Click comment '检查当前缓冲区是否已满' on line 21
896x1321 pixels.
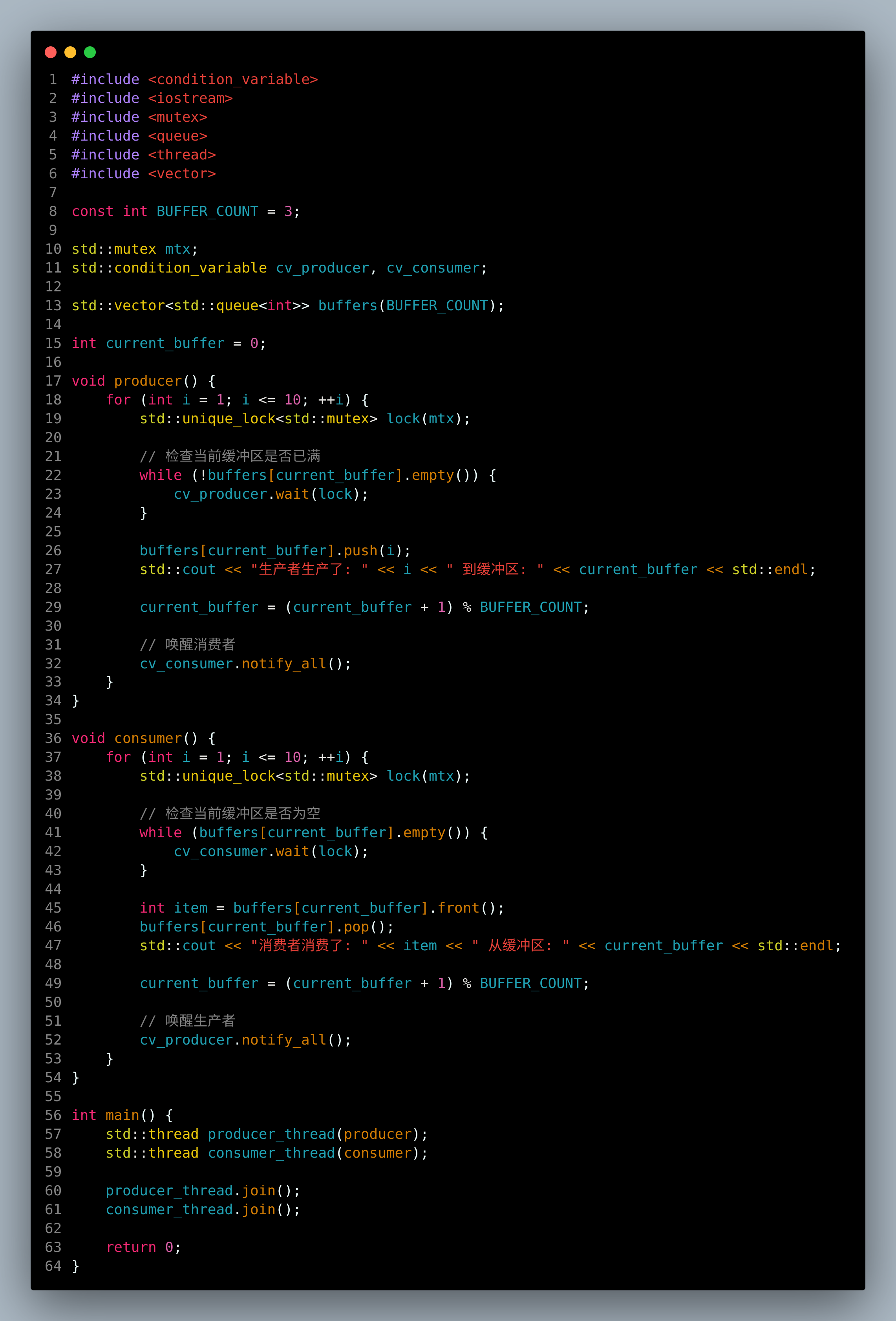243,456
